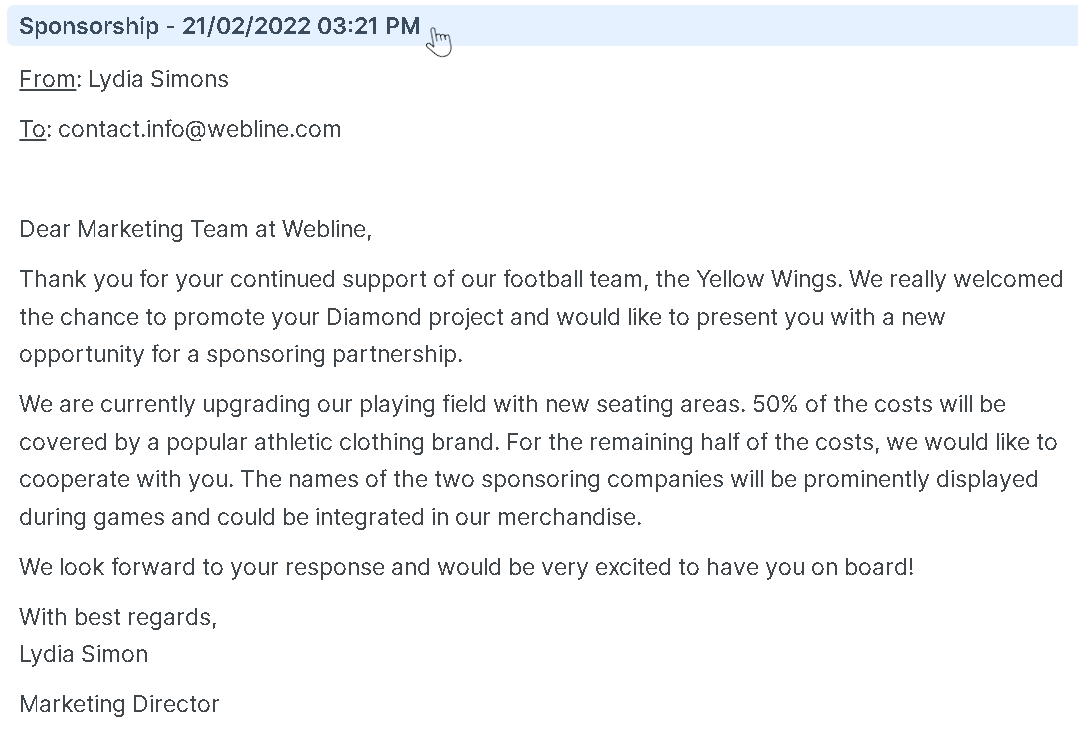
Task: Click the word merchandise
Action: (569, 517)
